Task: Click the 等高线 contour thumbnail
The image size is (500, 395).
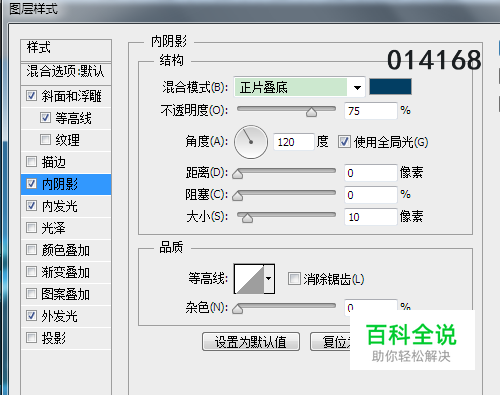Action: point(249,279)
